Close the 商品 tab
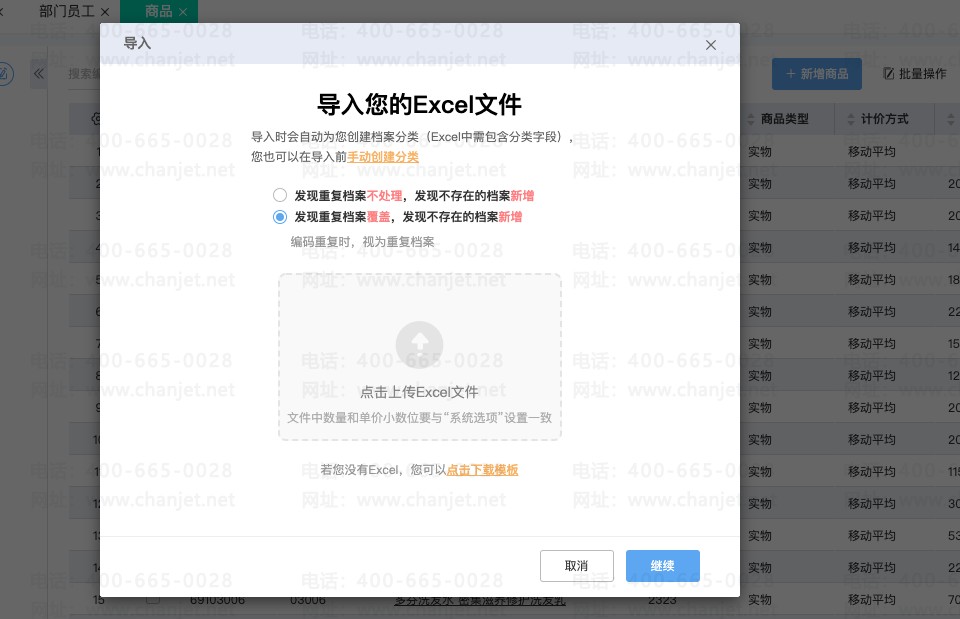 pyautogui.click(x=182, y=12)
